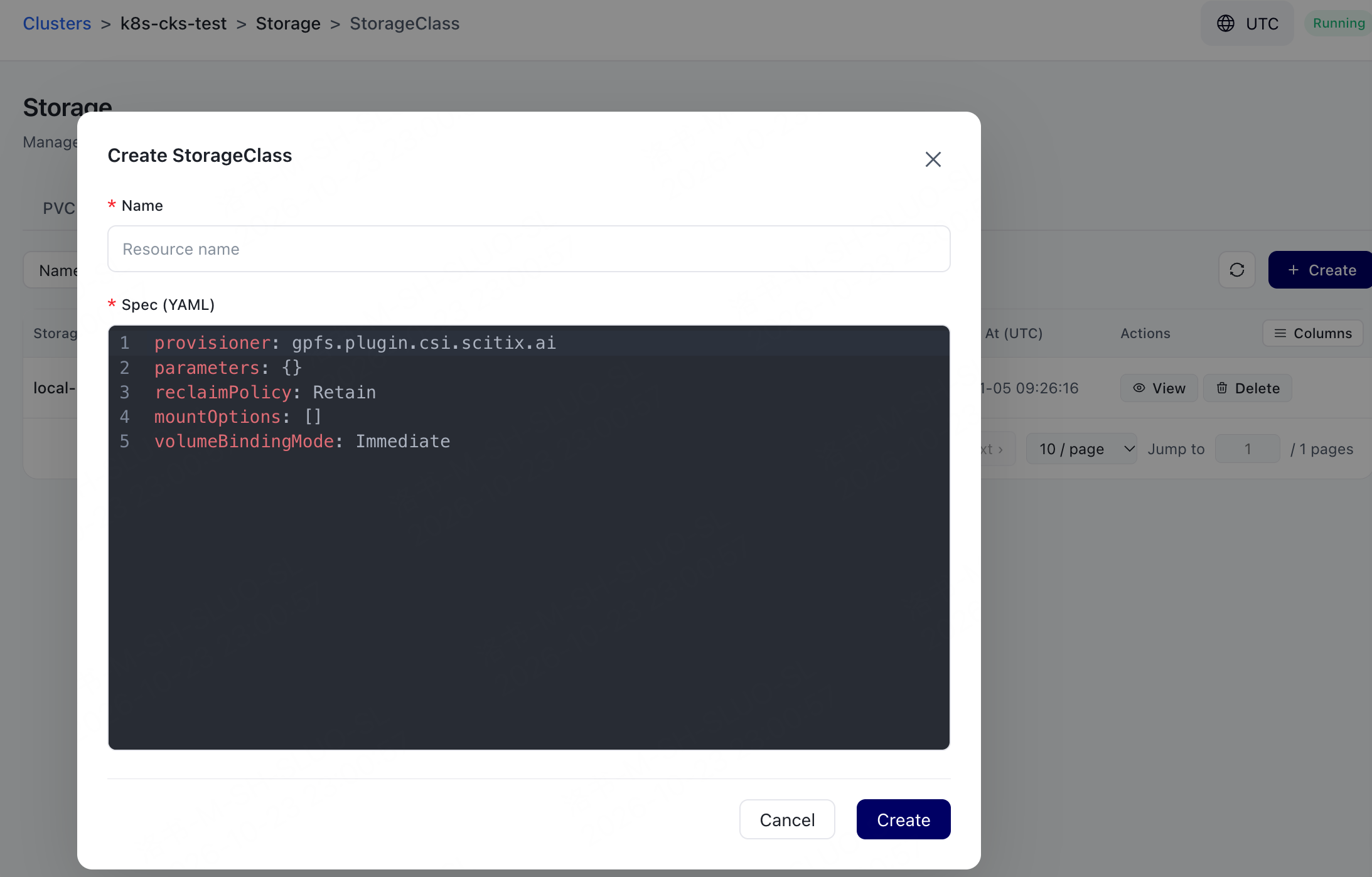Open the Columns selector

[x=1312, y=333]
